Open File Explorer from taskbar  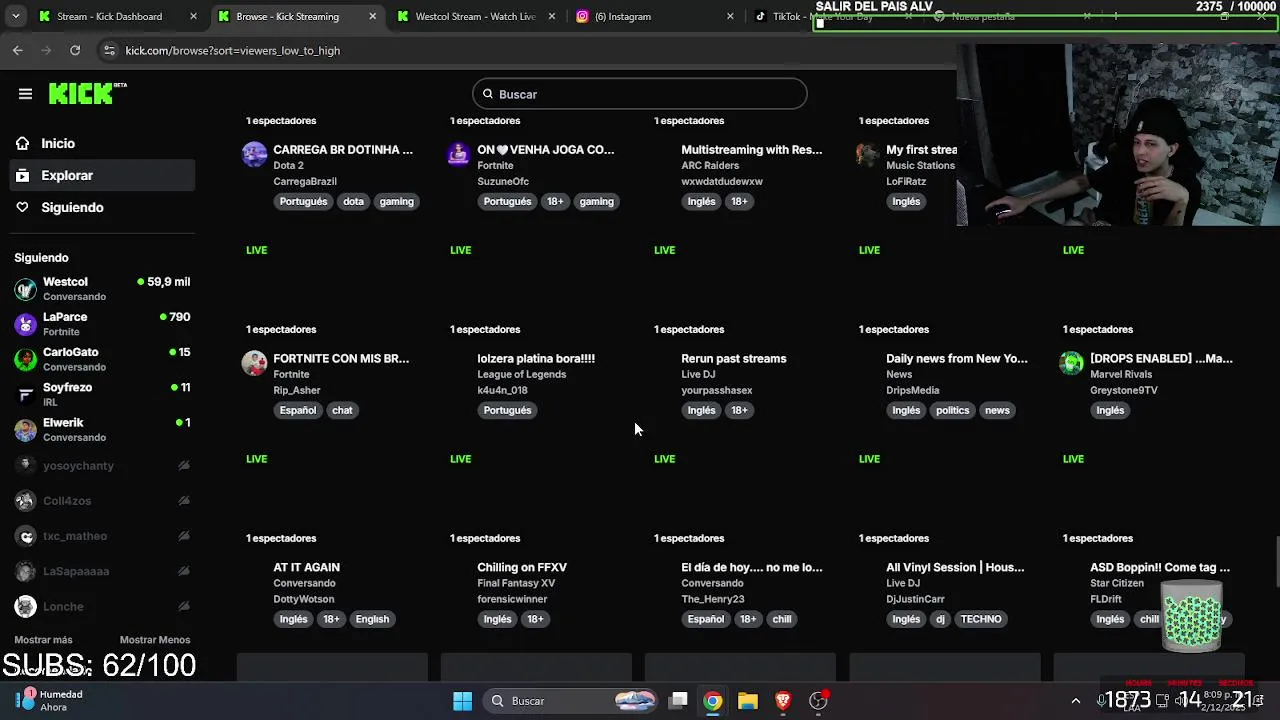click(748, 701)
